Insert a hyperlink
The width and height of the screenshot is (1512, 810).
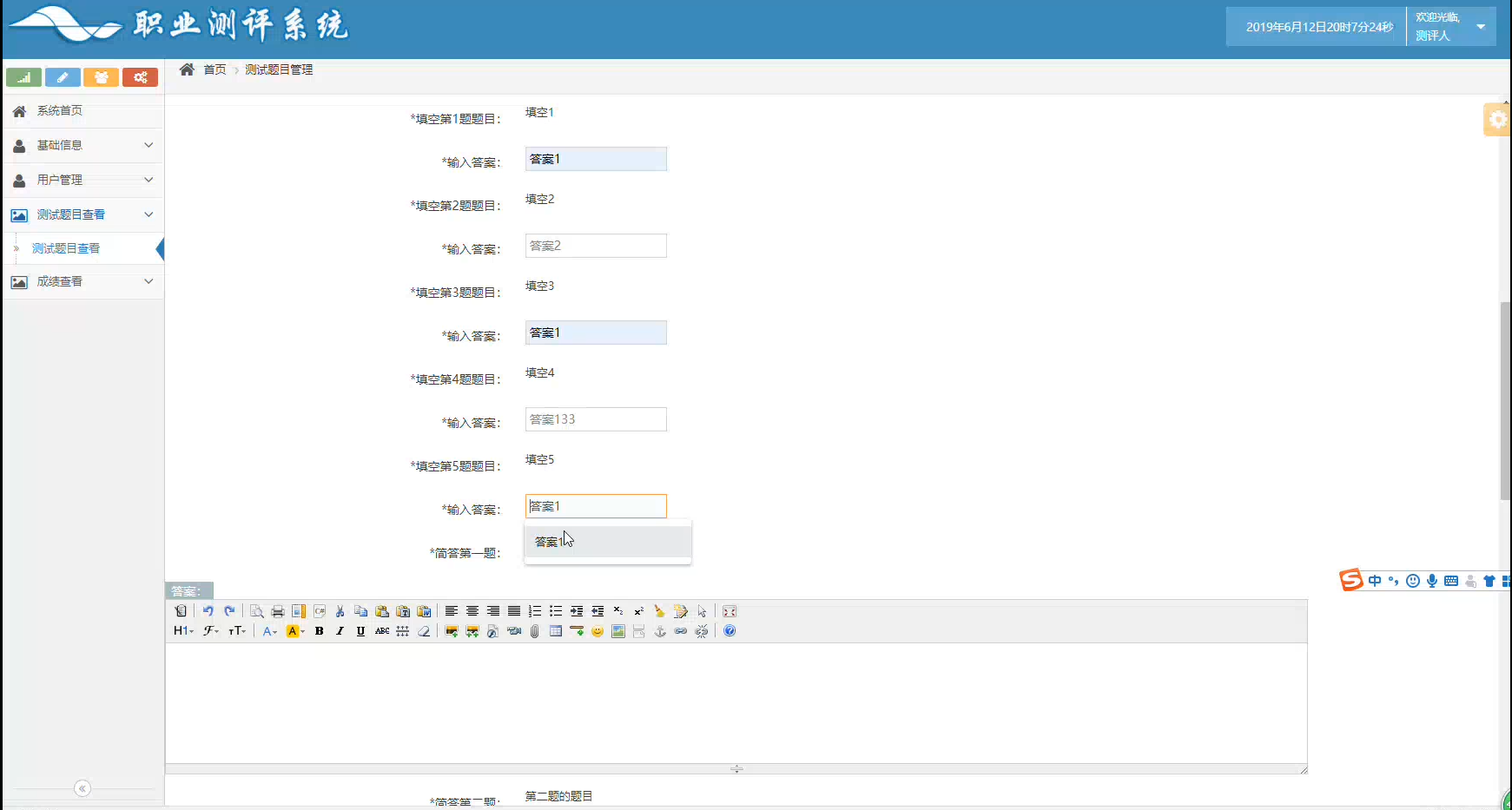click(681, 631)
